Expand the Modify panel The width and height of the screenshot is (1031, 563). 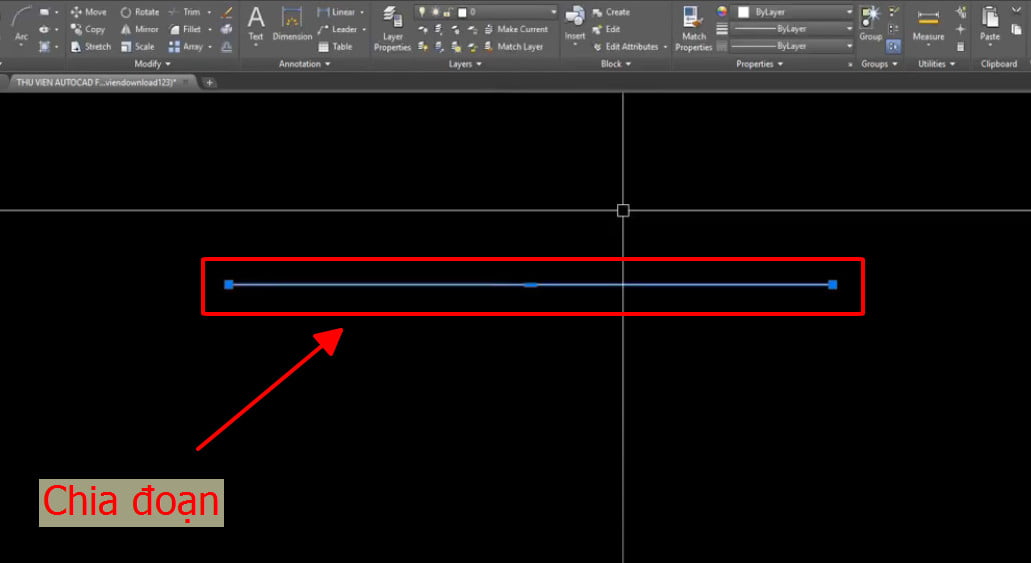click(152, 64)
